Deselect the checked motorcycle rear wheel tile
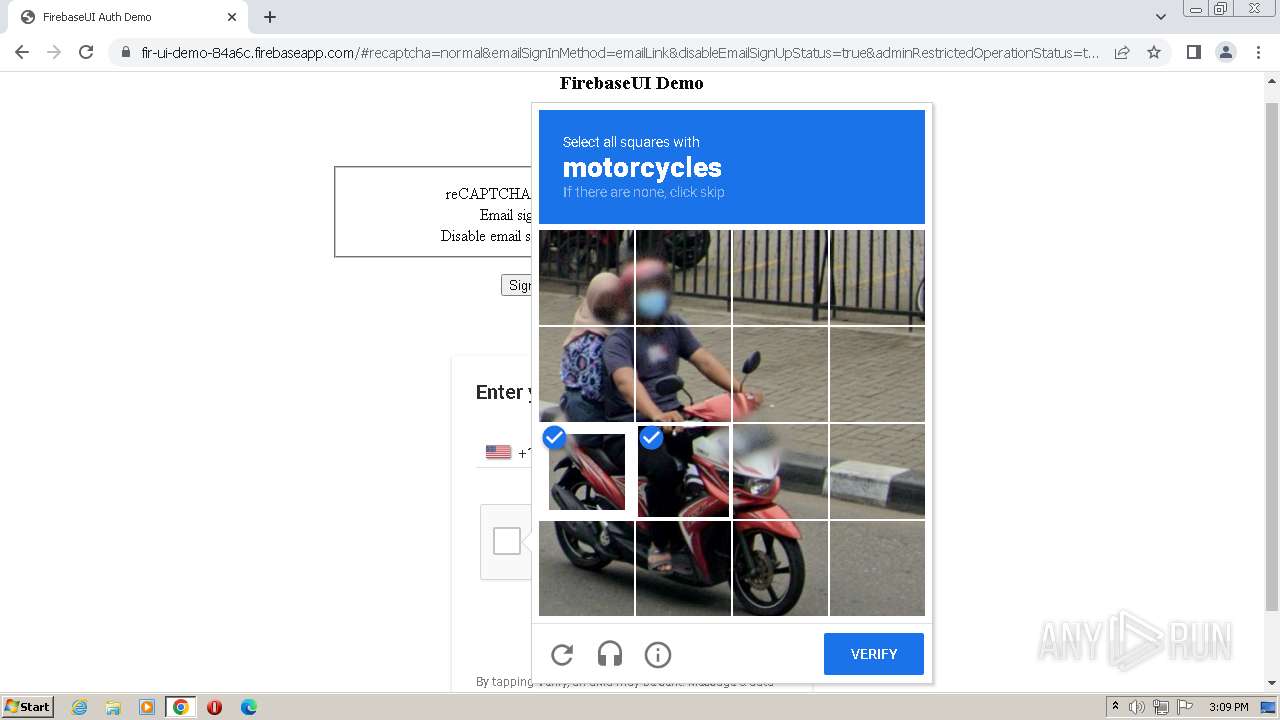Viewport: 1280px width, 720px height. (x=586, y=471)
